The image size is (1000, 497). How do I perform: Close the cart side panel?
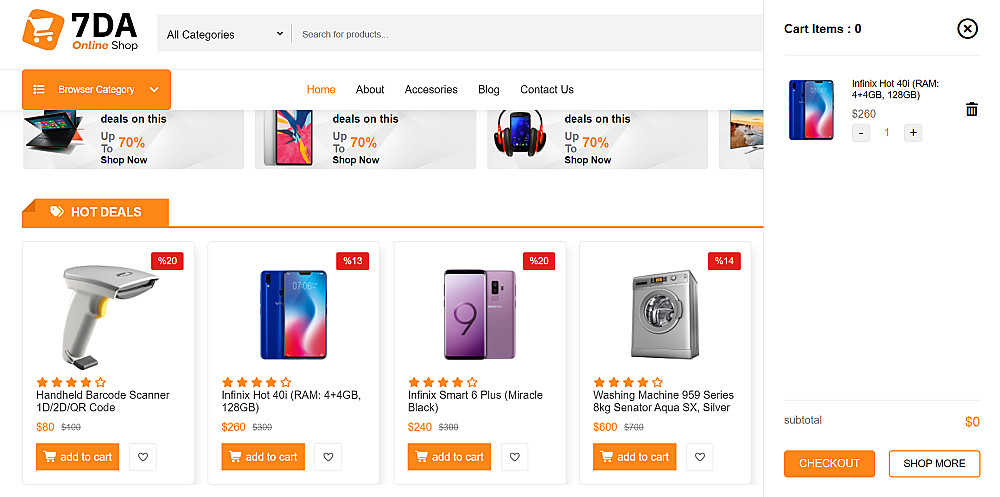(x=967, y=28)
